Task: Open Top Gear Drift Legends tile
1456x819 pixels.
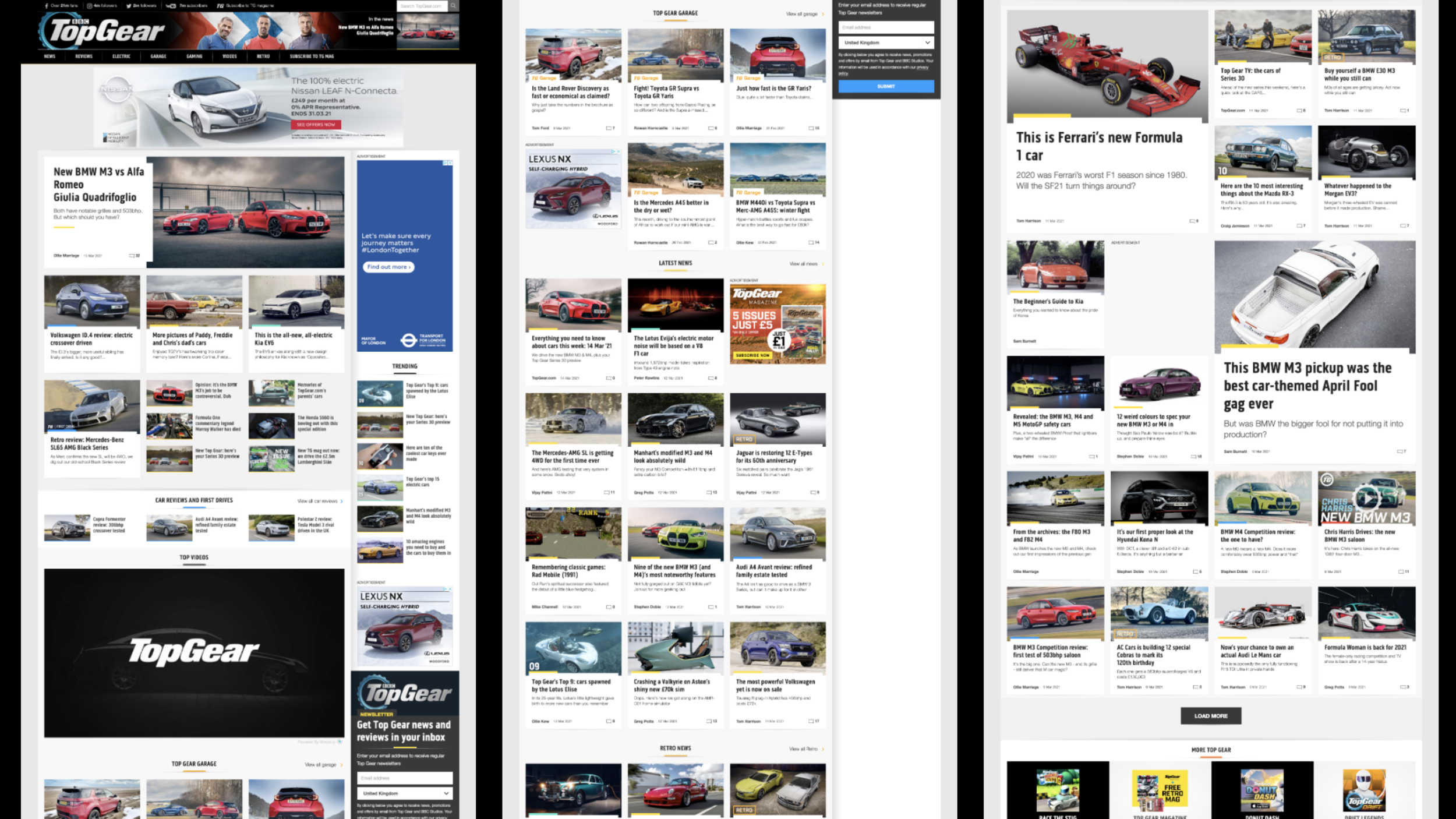Action: coord(1365,790)
